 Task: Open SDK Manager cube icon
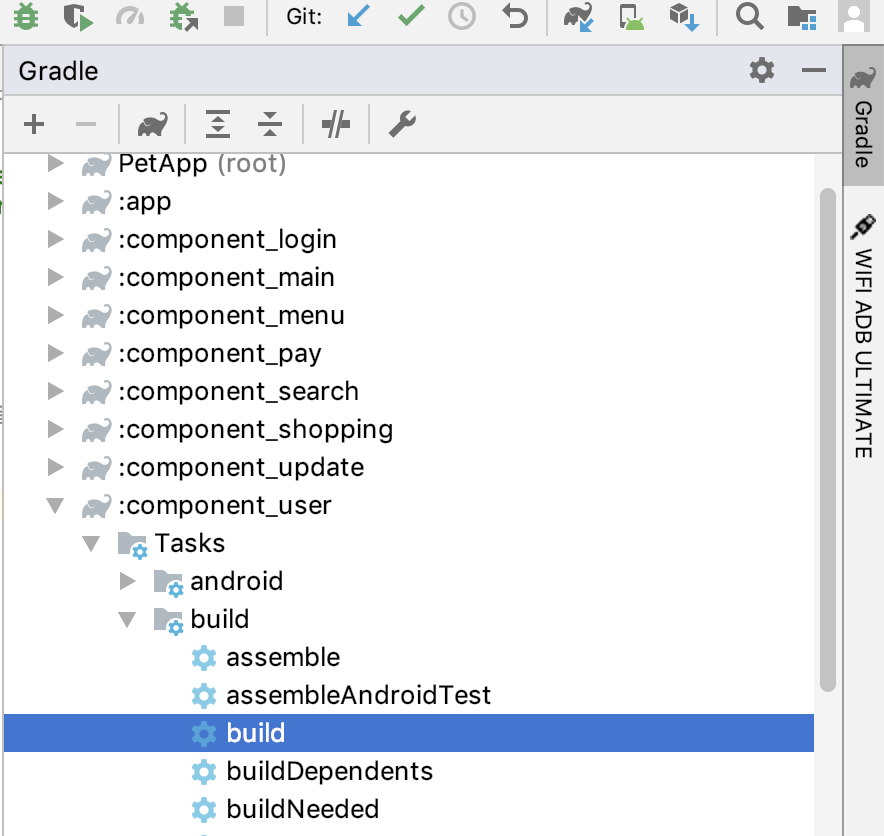(684, 16)
